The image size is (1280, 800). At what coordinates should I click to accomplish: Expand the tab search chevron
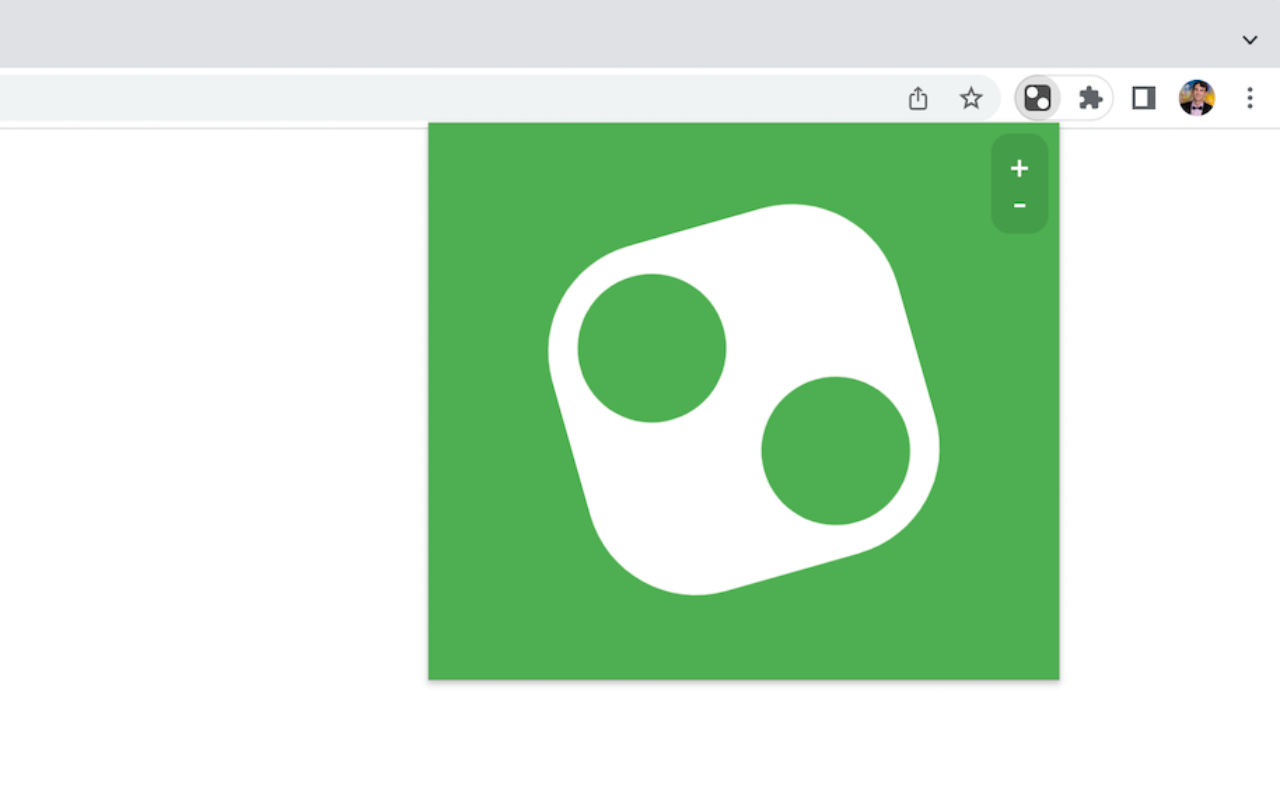click(x=1250, y=40)
